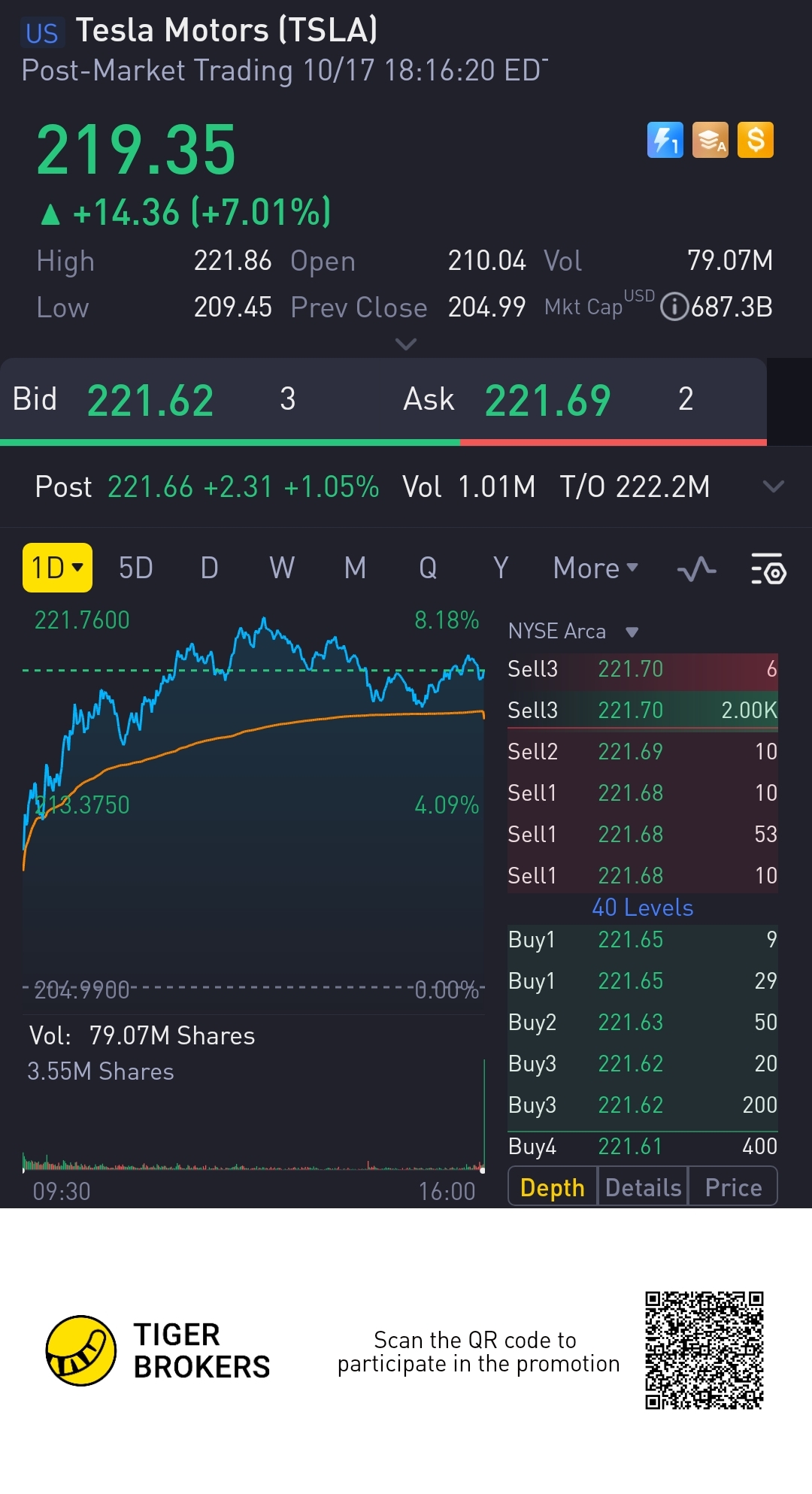Tap the Buy1 row with size 9
Image resolution: width=812 pixels, height=1494 pixels.
643,939
